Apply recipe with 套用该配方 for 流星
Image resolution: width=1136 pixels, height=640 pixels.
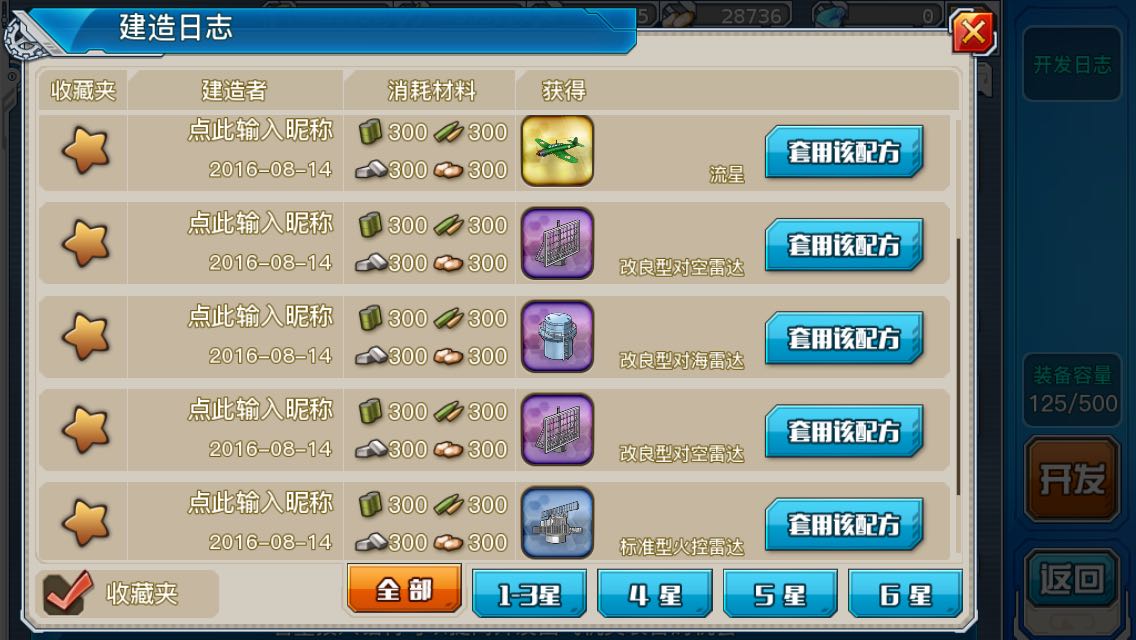pyautogui.click(x=844, y=151)
